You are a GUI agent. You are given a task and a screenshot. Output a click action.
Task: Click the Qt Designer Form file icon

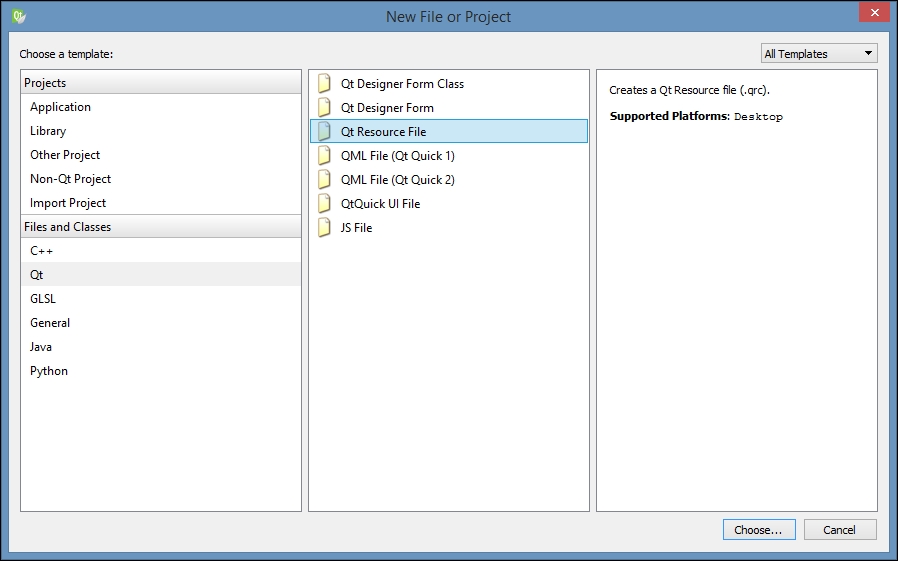click(324, 108)
